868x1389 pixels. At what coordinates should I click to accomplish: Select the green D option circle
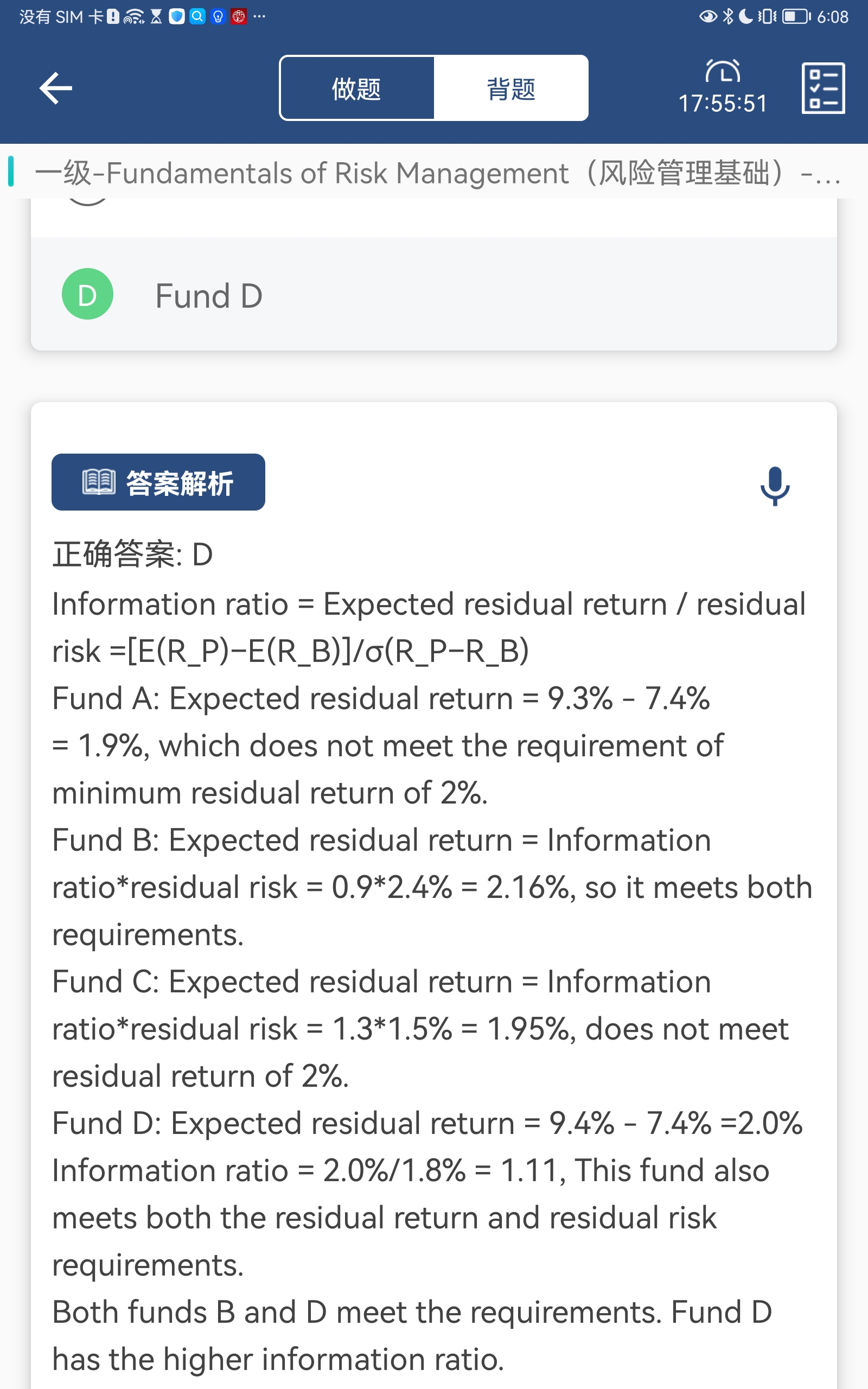(x=87, y=294)
